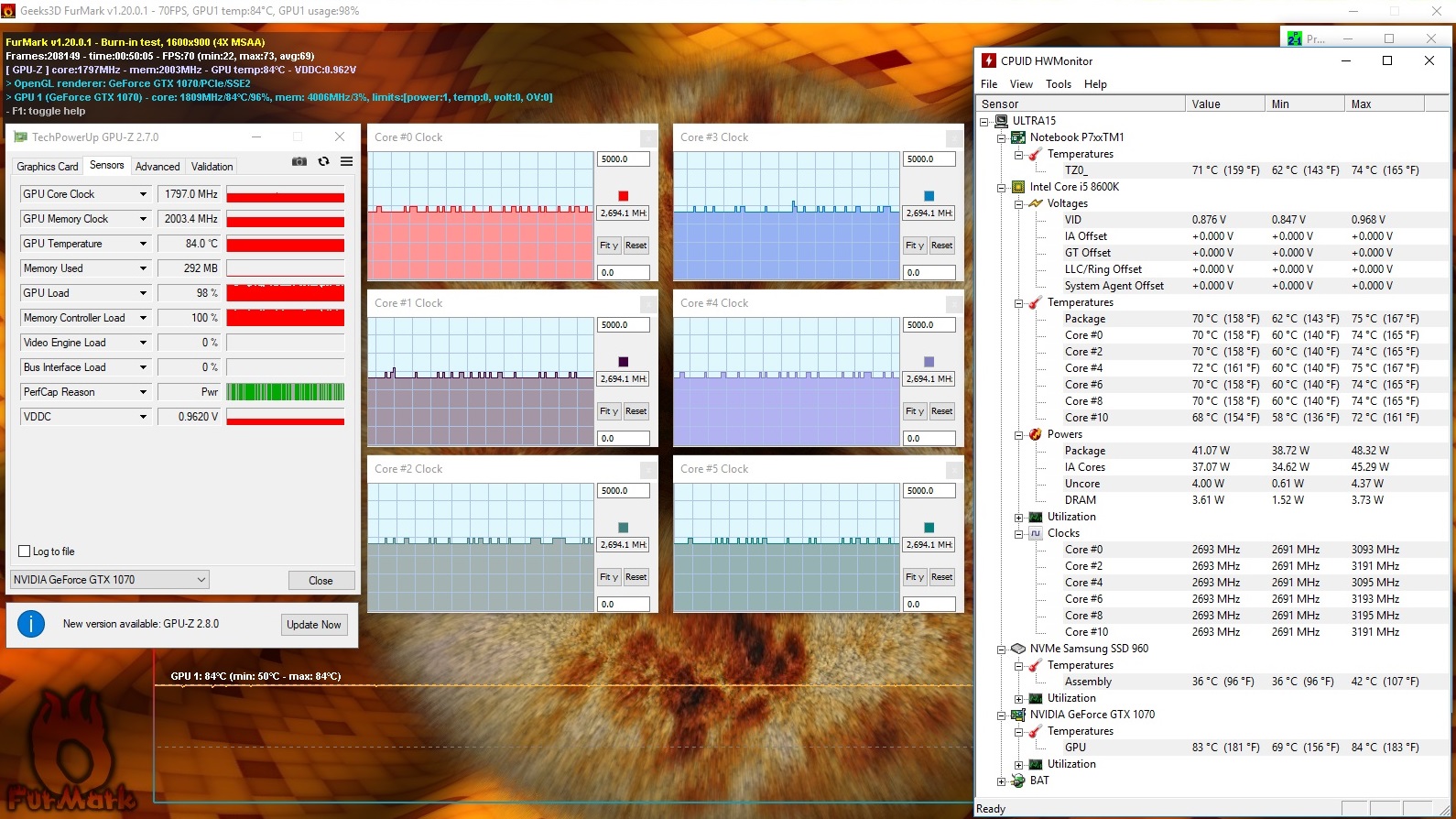Click the Utilization icon under NVMe Samsung SSD 960
This screenshot has height=819, width=1456.
pyautogui.click(x=1036, y=698)
